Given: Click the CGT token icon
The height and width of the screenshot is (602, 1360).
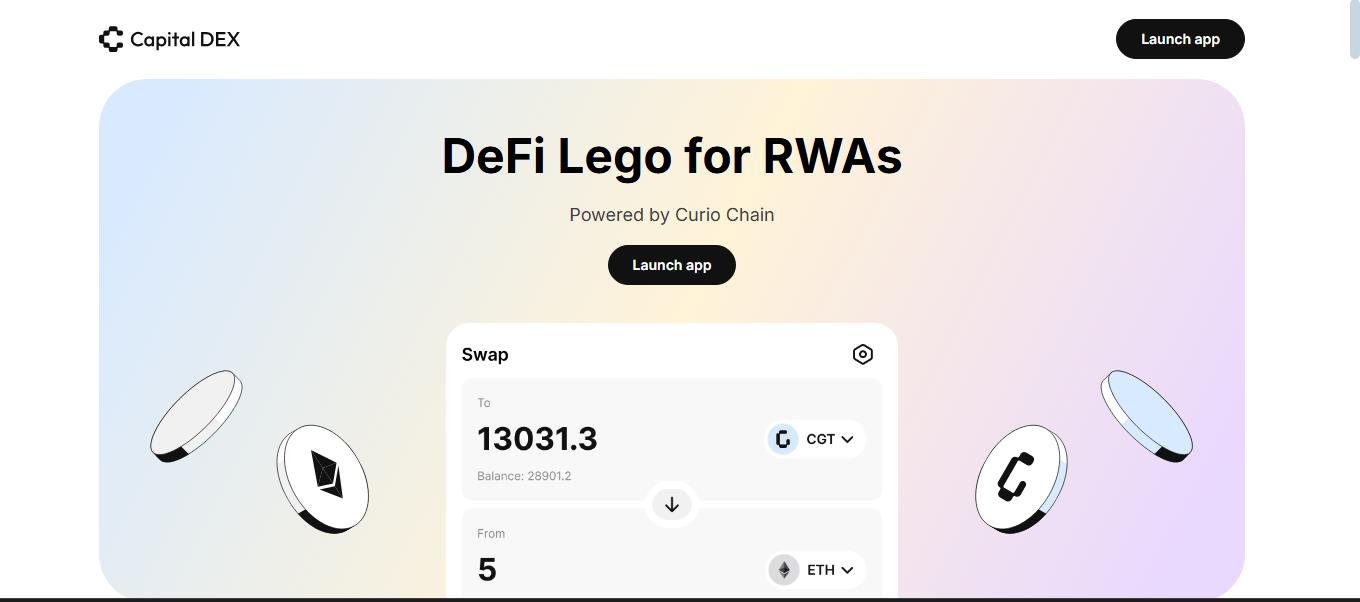Looking at the screenshot, I should click(x=781, y=439).
